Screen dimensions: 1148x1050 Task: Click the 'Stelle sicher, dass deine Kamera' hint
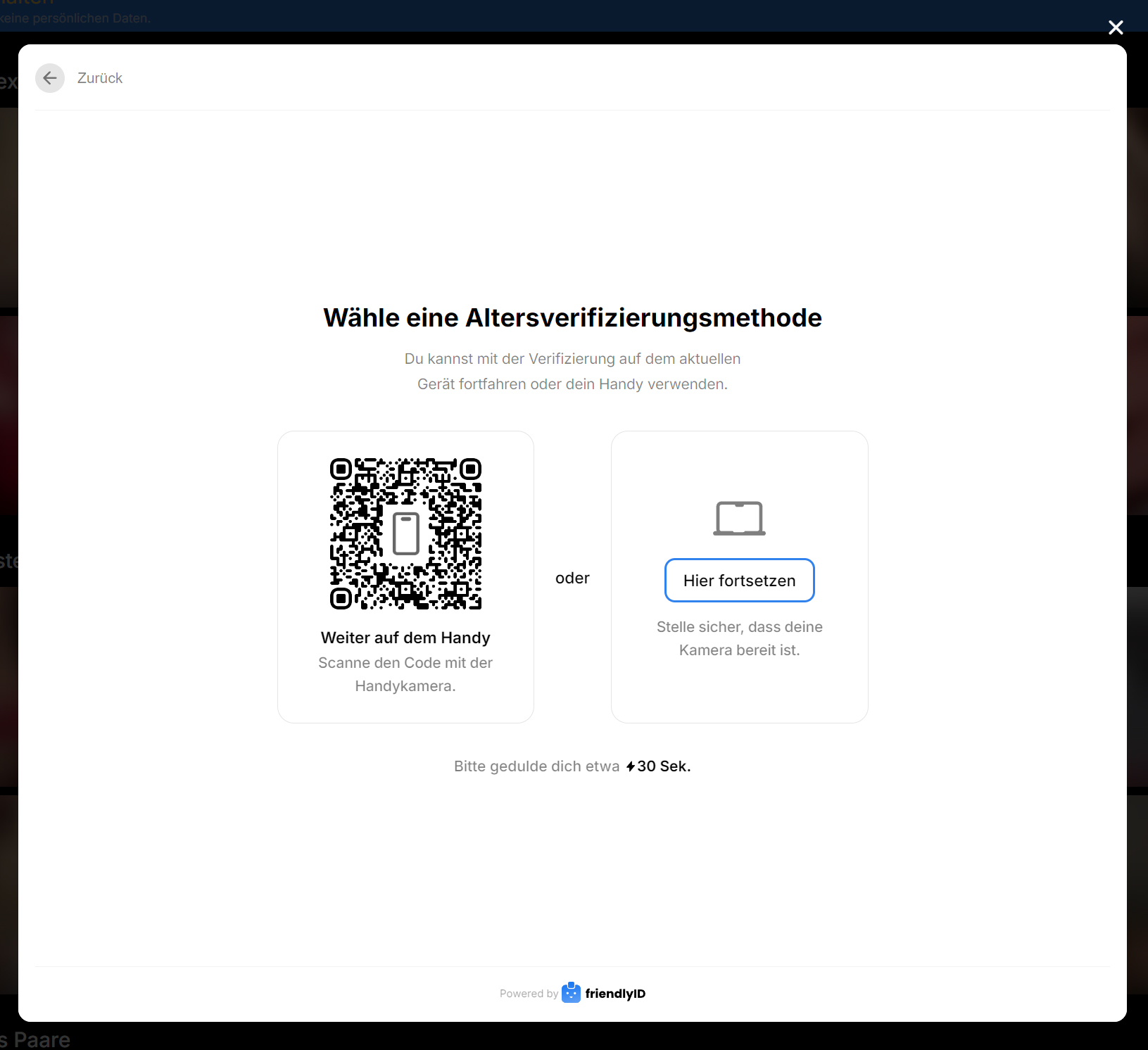(739, 638)
